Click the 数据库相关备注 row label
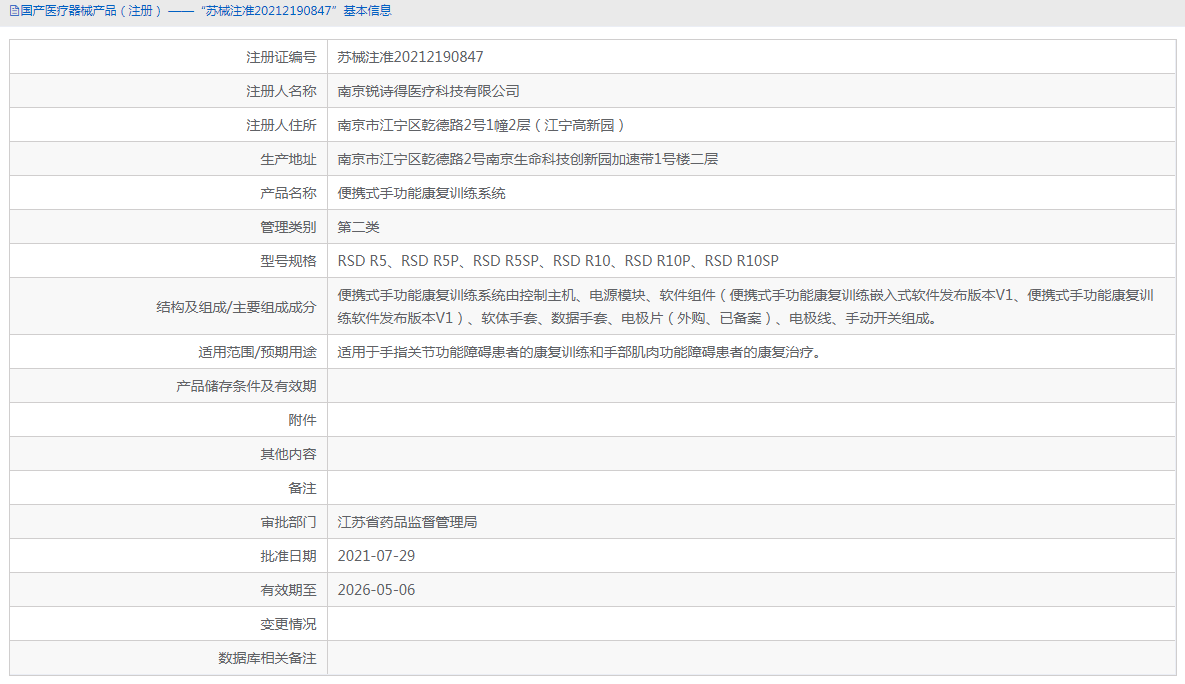The width and height of the screenshot is (1185, 684). click(271, 658)
